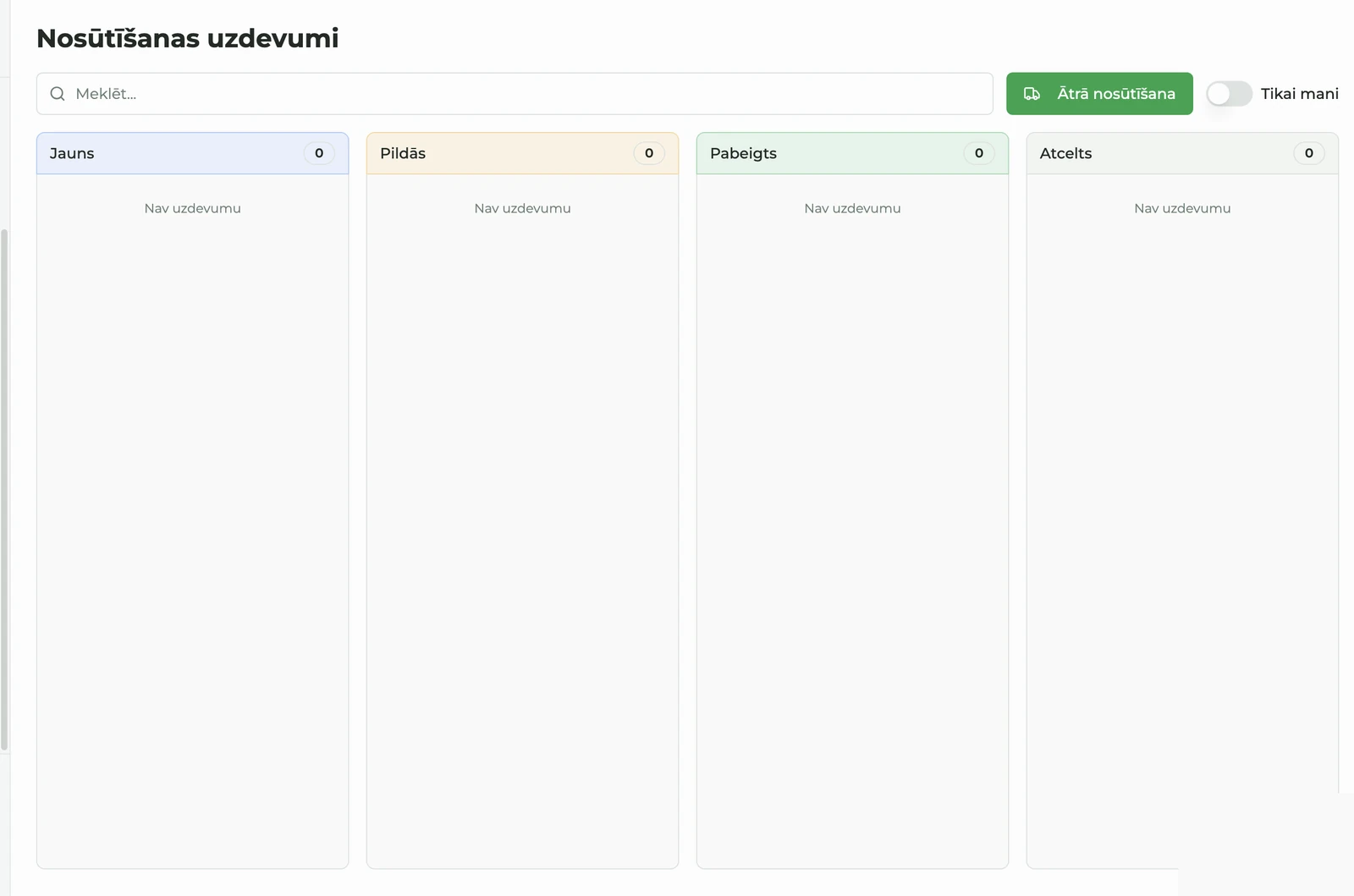Click Nav uzdevumu text under Atcelts
Image resolution: width=1354 pixels, height=896 pixels.
[x=1183, y=208]
